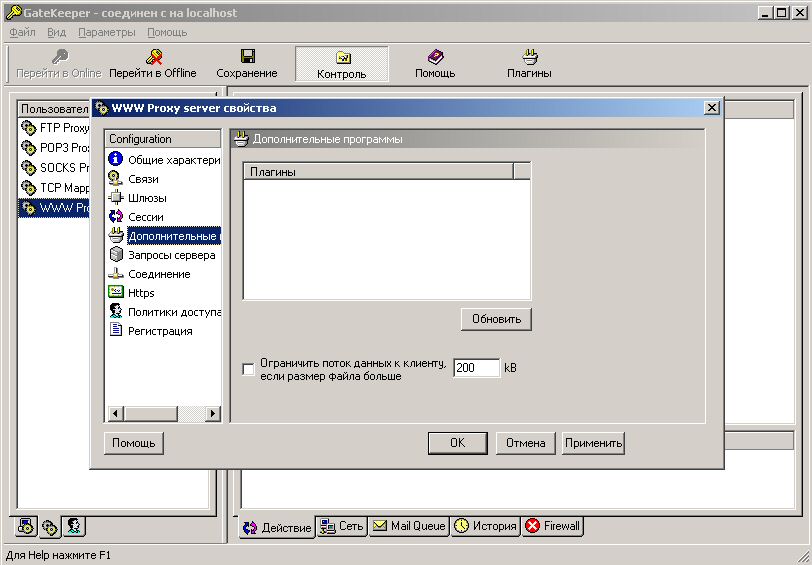Click right arrow of configuration list scrollbar
Screen dimensions: 812x565
tap(212, 413)
